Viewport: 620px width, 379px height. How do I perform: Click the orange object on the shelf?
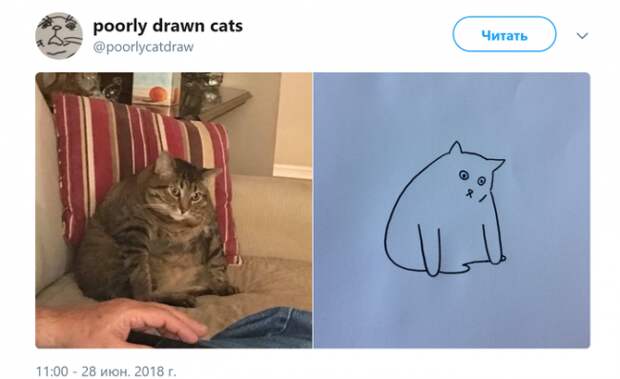point(157,94)
